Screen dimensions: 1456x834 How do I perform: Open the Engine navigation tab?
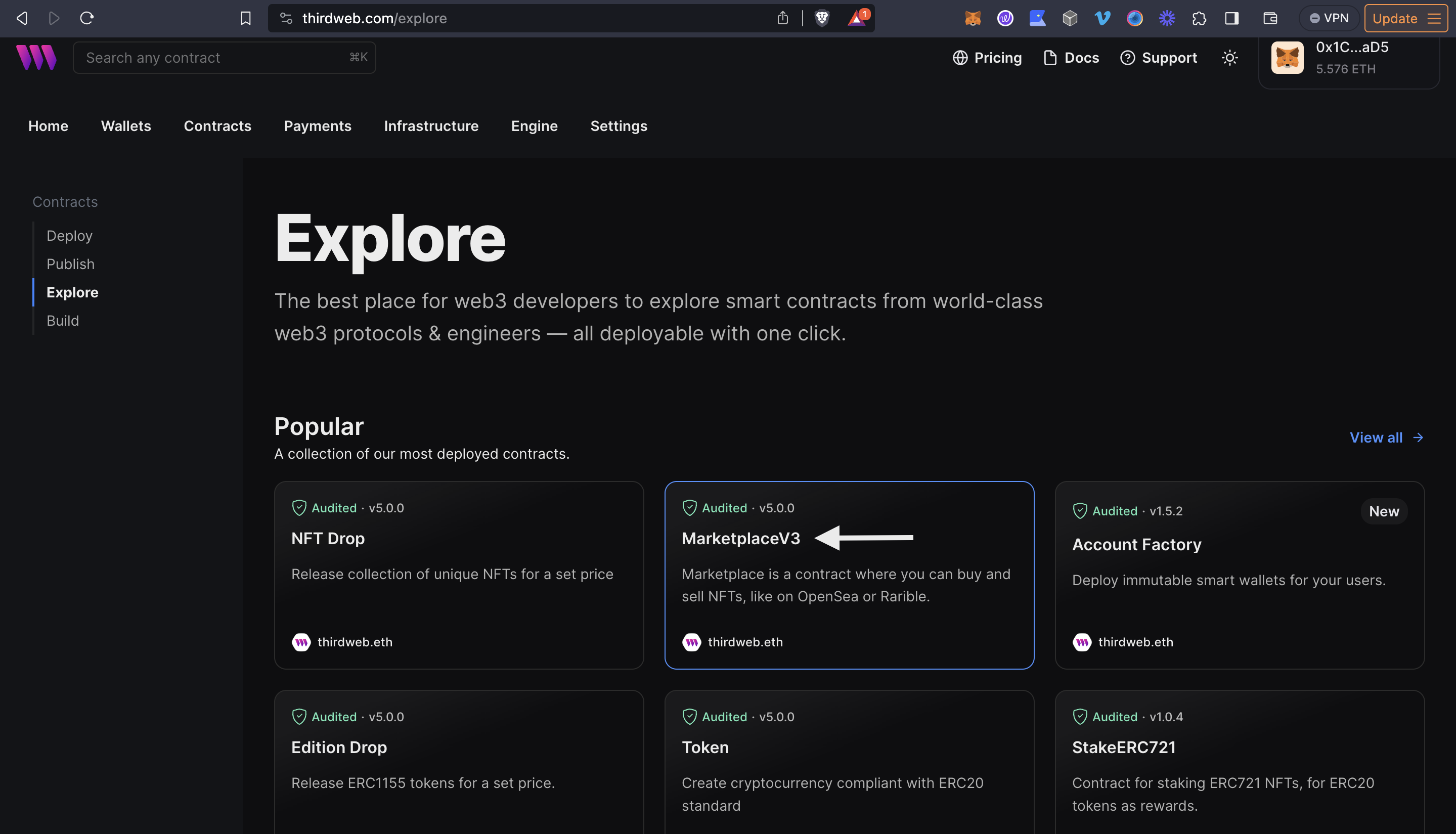click(534, 126)
